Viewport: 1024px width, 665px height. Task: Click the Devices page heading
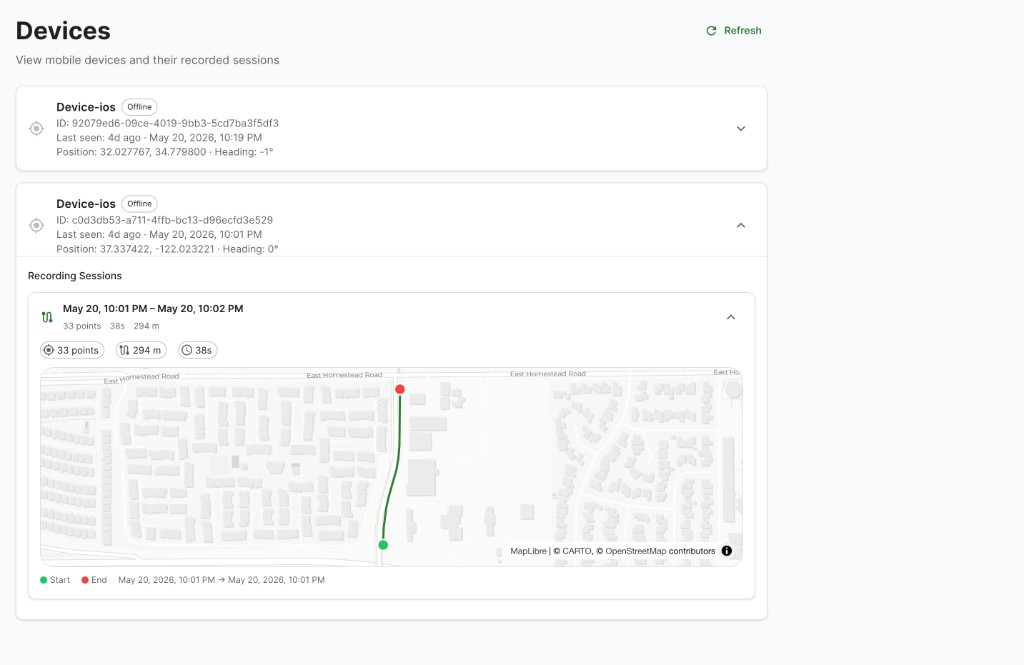click(63, 31)
